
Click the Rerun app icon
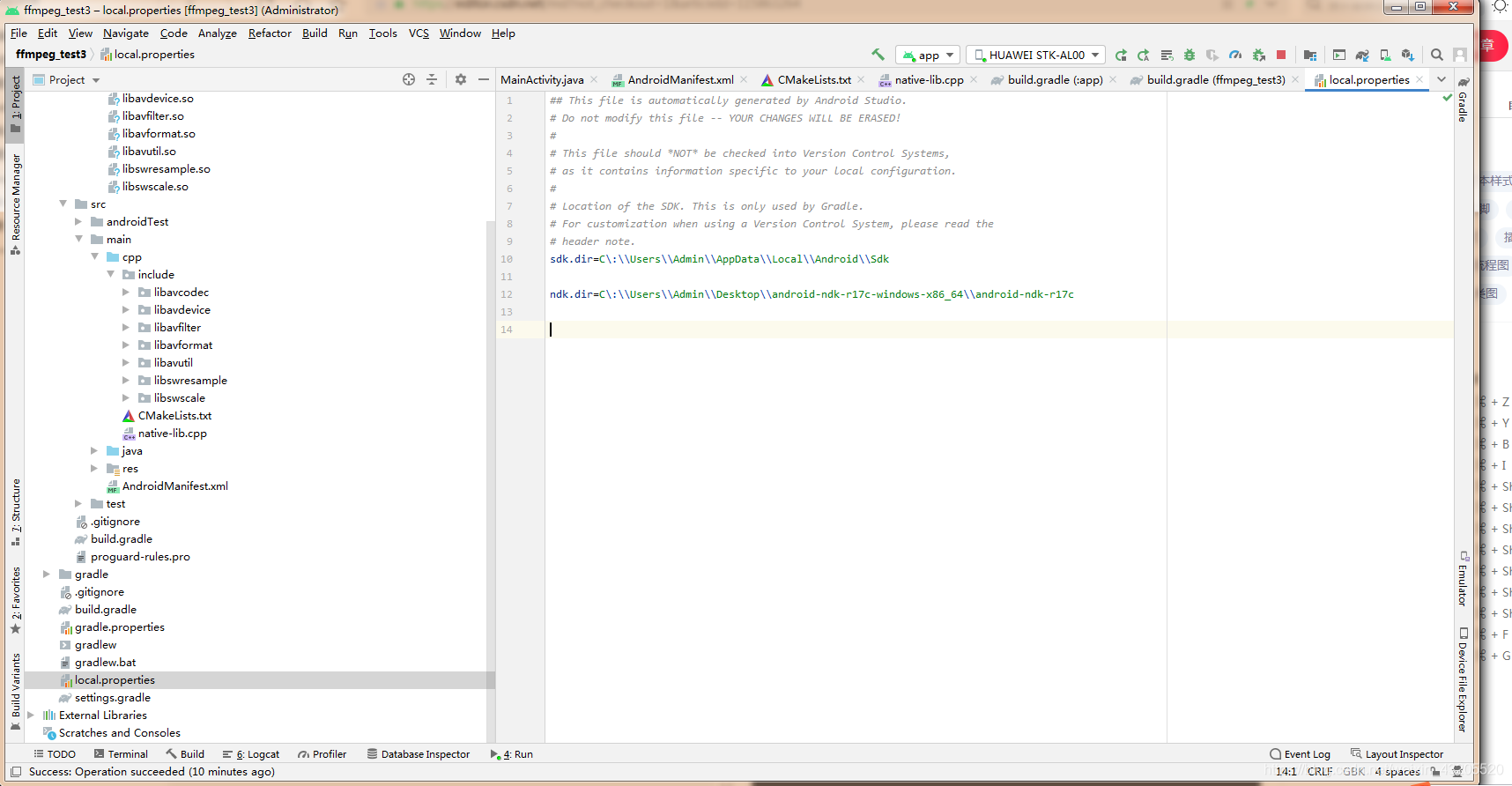(x=1121, y=55)
